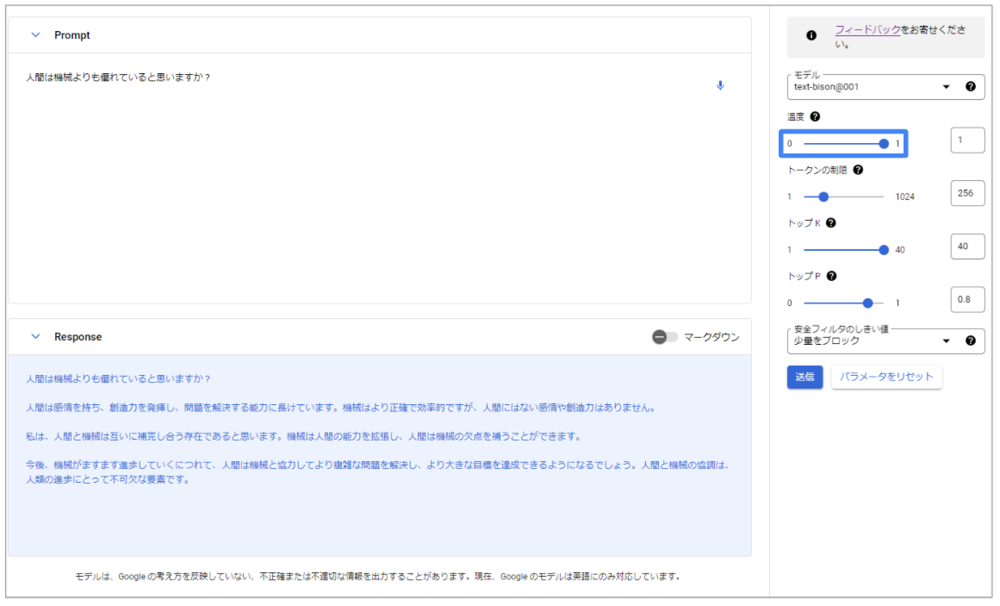Click the 送信 button
This screenshot has height=606, width=1000.
pyautogui.click(x=805, y=377)
